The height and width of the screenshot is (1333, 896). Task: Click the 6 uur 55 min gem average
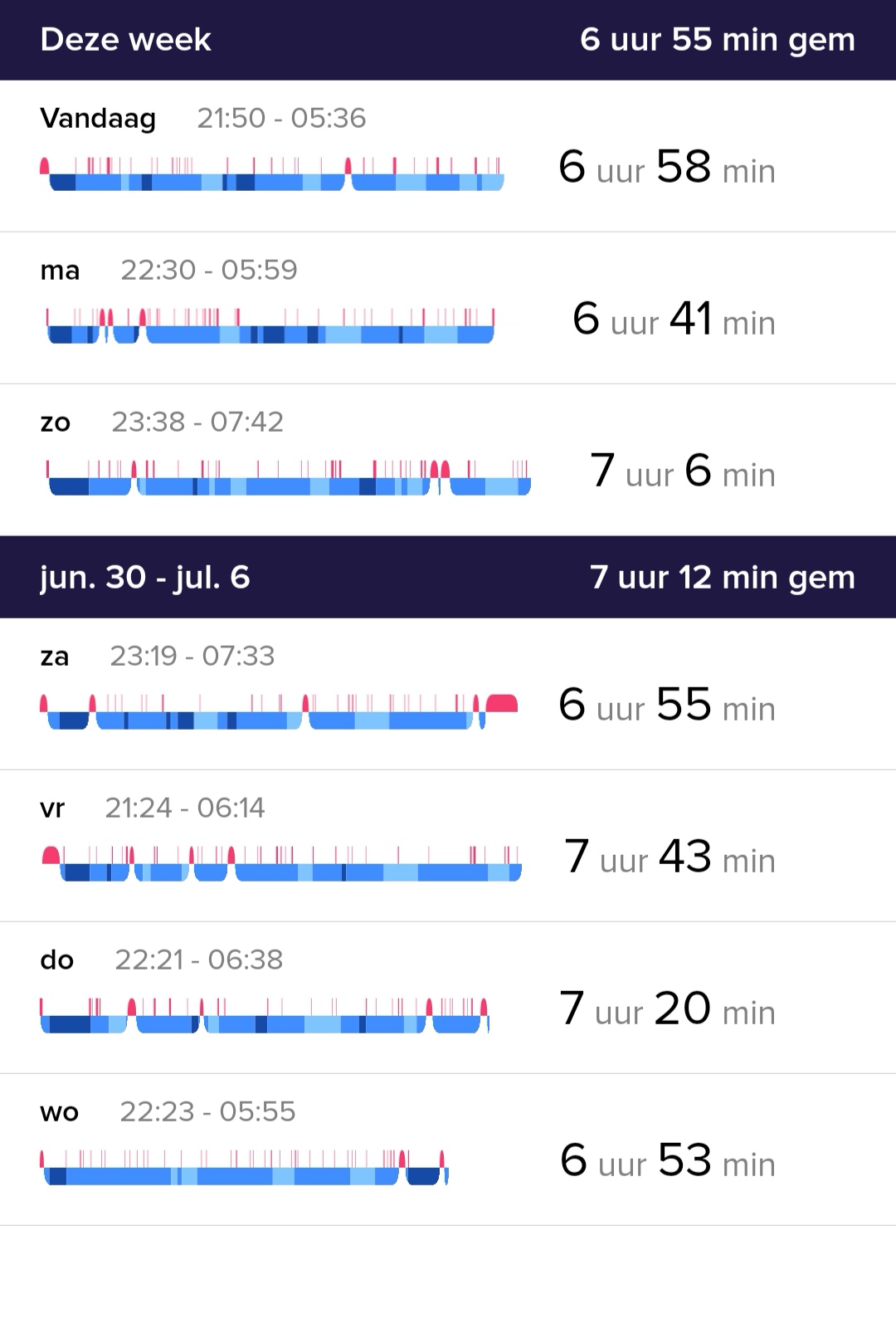click(717, 40)
